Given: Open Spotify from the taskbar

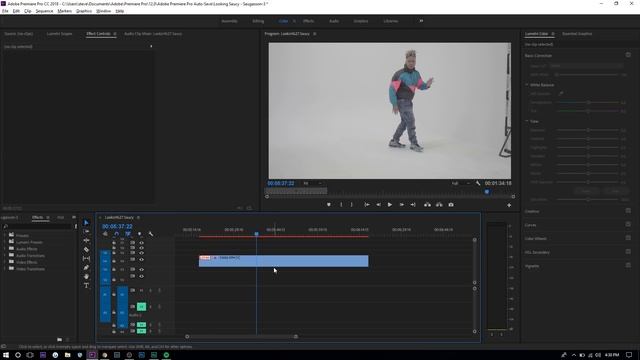Looking at the screenshot, I should 166,355.
